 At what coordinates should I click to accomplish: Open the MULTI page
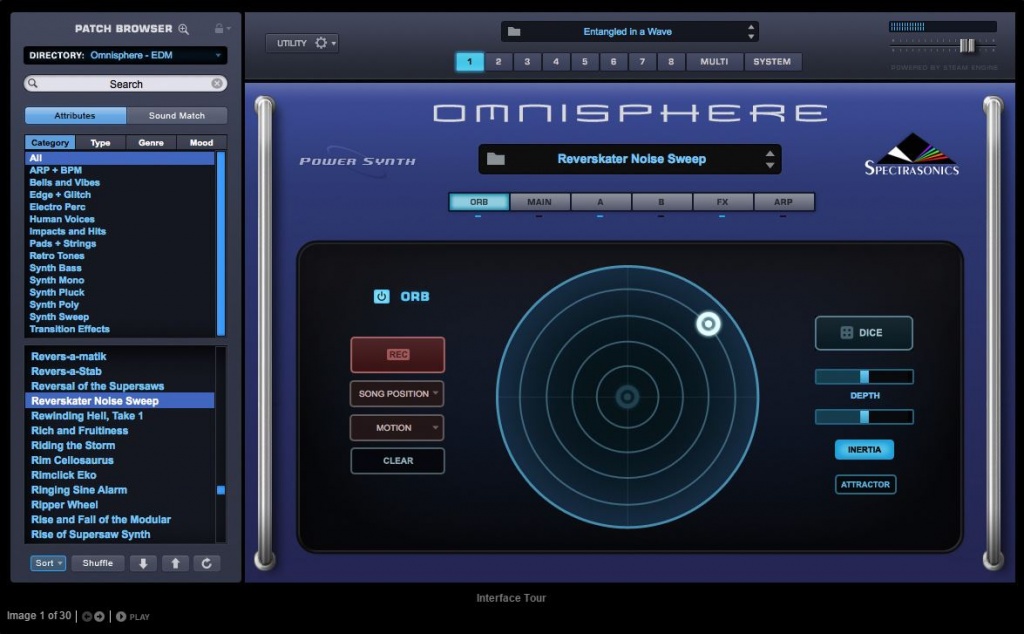click(714, 62)
